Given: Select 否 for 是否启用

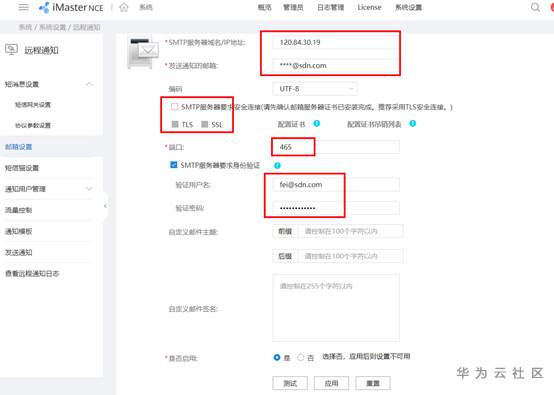Looking at the screenshot, I should click(x=300, y=358).
